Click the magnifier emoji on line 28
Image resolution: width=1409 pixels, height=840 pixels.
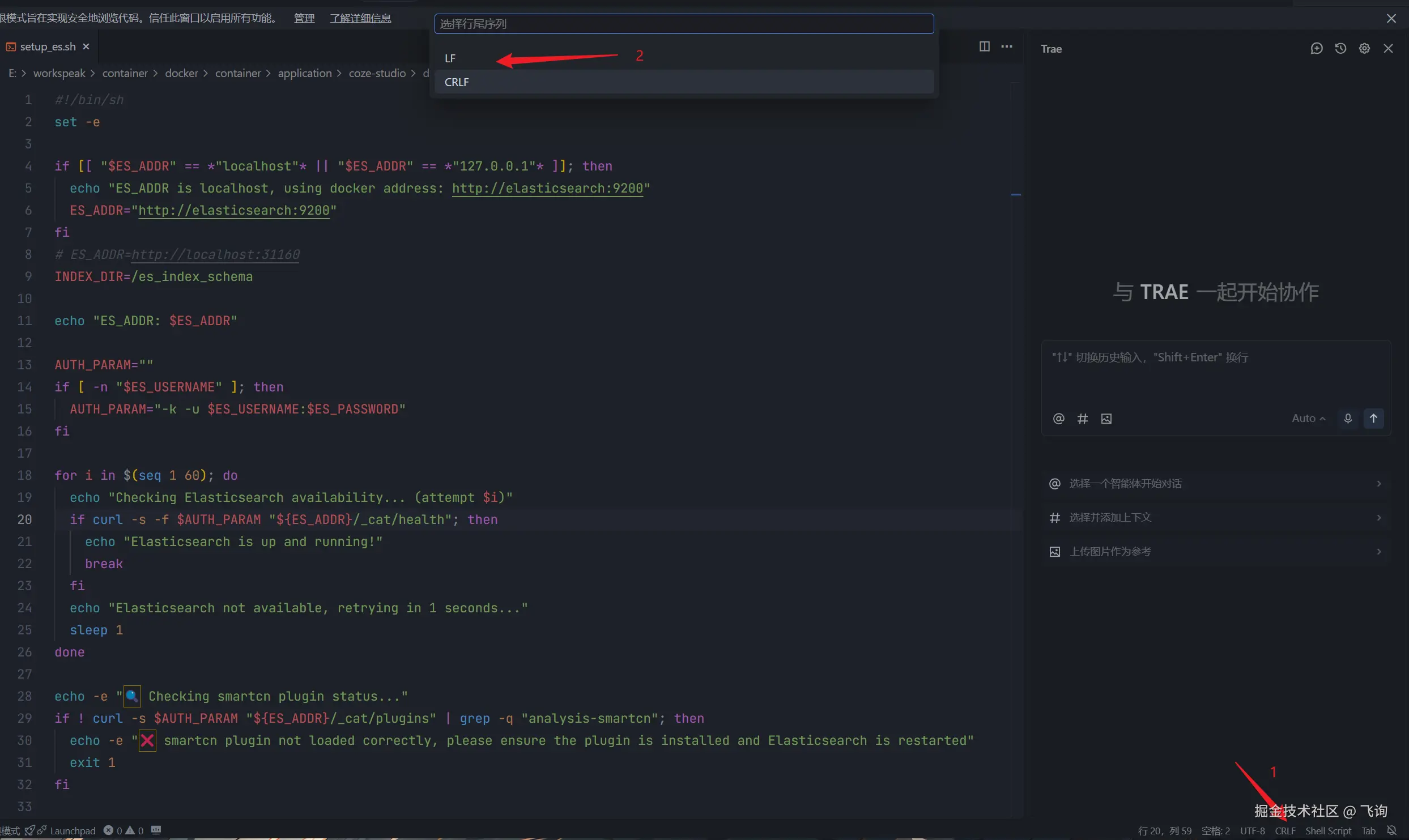tap(132, 696)
